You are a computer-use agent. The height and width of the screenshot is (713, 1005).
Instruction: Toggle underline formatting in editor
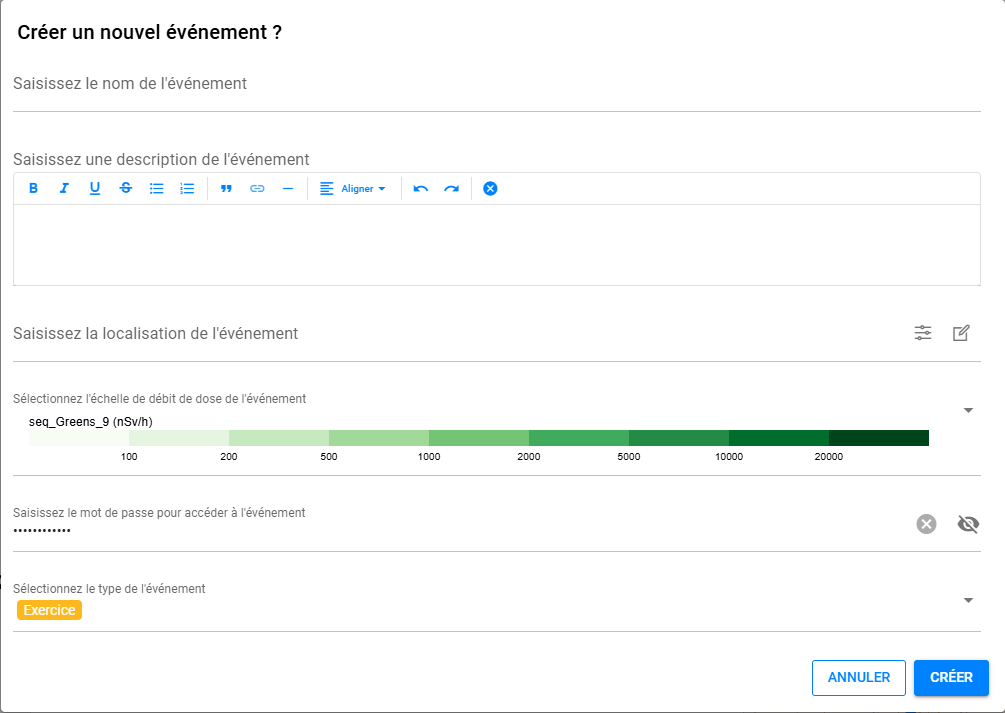95,188
